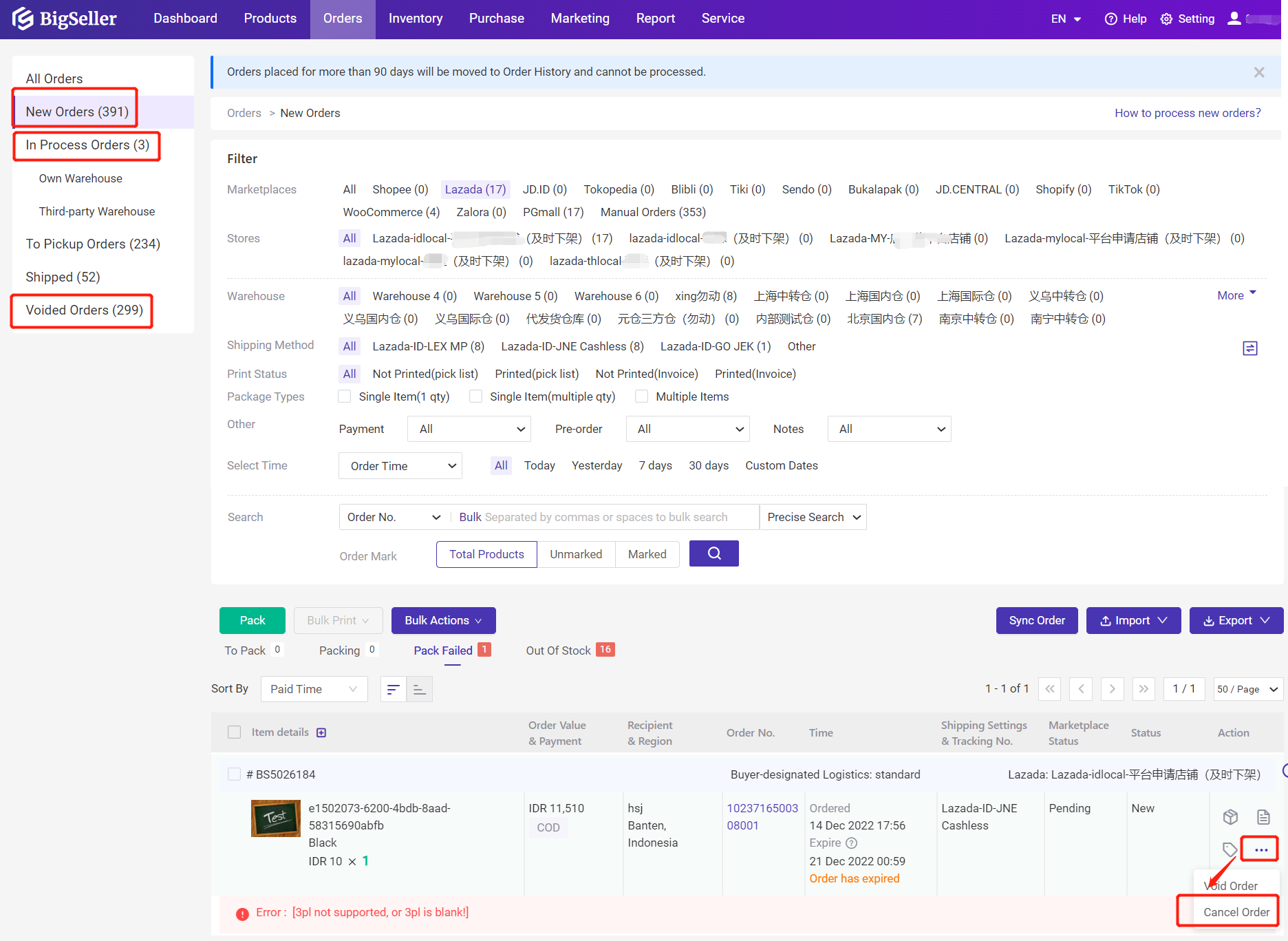The width and height of the screenshot is (1288, 941).
Task: Switch to To Pack tab
Action: pyautogui.click(x=253, y=651)
